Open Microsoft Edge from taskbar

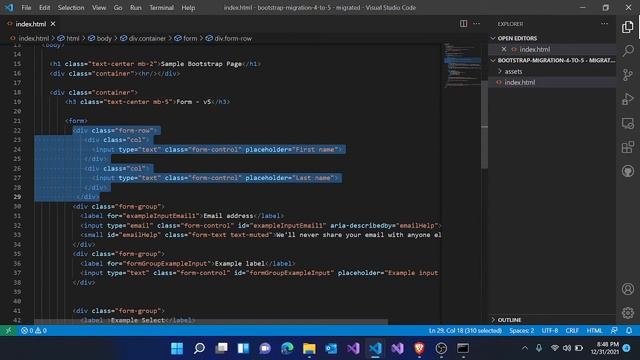tap(287, 348)
